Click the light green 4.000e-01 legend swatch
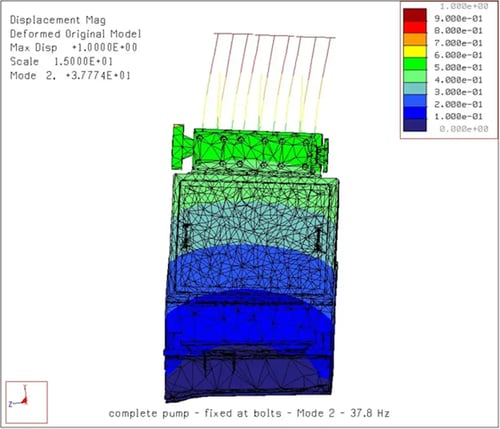 point(415,76)
